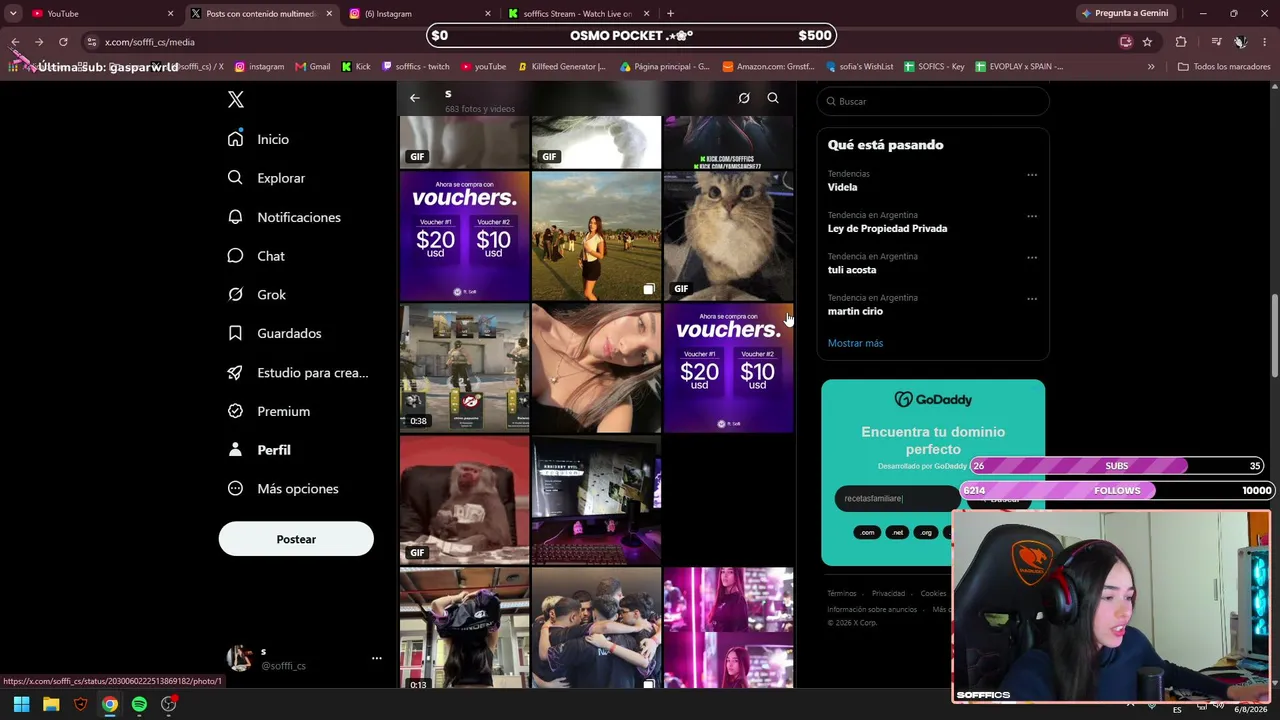The image size is (1280, 720).
Task: Search the profile with the magnifier icon
Action: pyautogui.click(x=773, y=98)
